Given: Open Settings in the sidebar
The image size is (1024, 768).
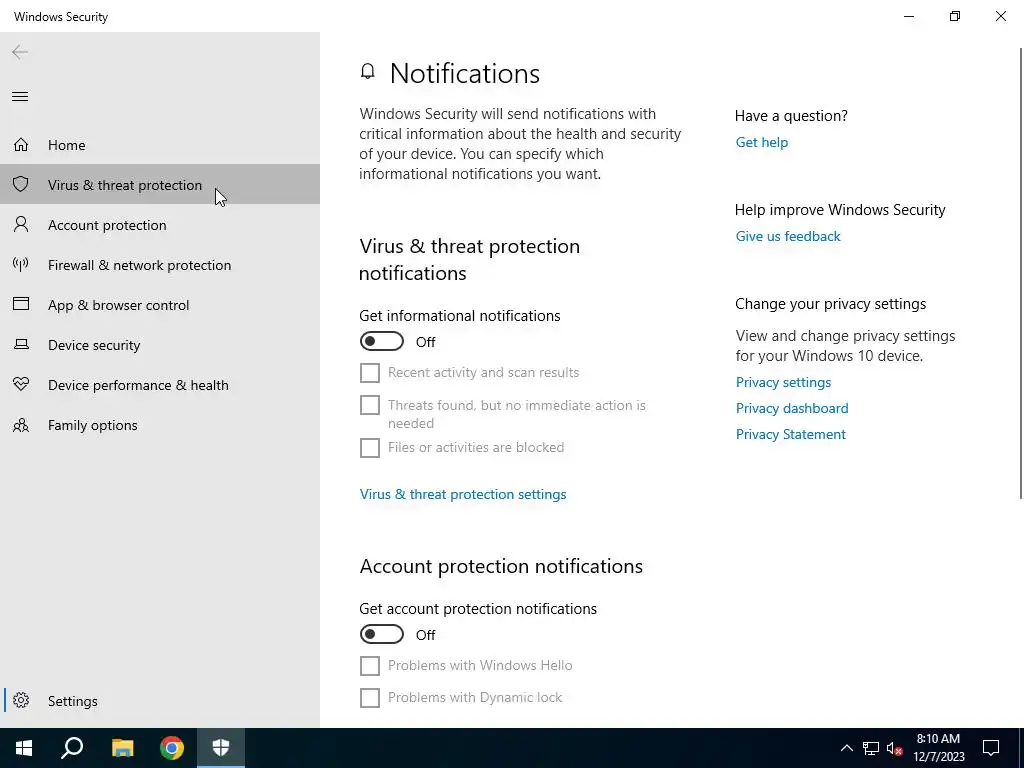Looking at the screenshot, I should click(x=160, y=700).
